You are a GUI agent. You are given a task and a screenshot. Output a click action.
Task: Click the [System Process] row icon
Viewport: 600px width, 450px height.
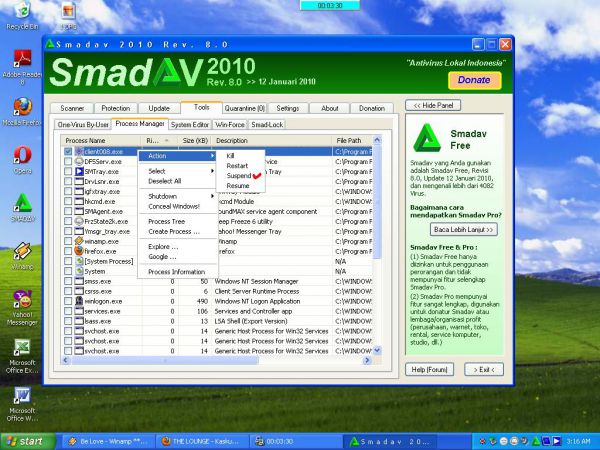pyautogui.click(x=79, y=261)
